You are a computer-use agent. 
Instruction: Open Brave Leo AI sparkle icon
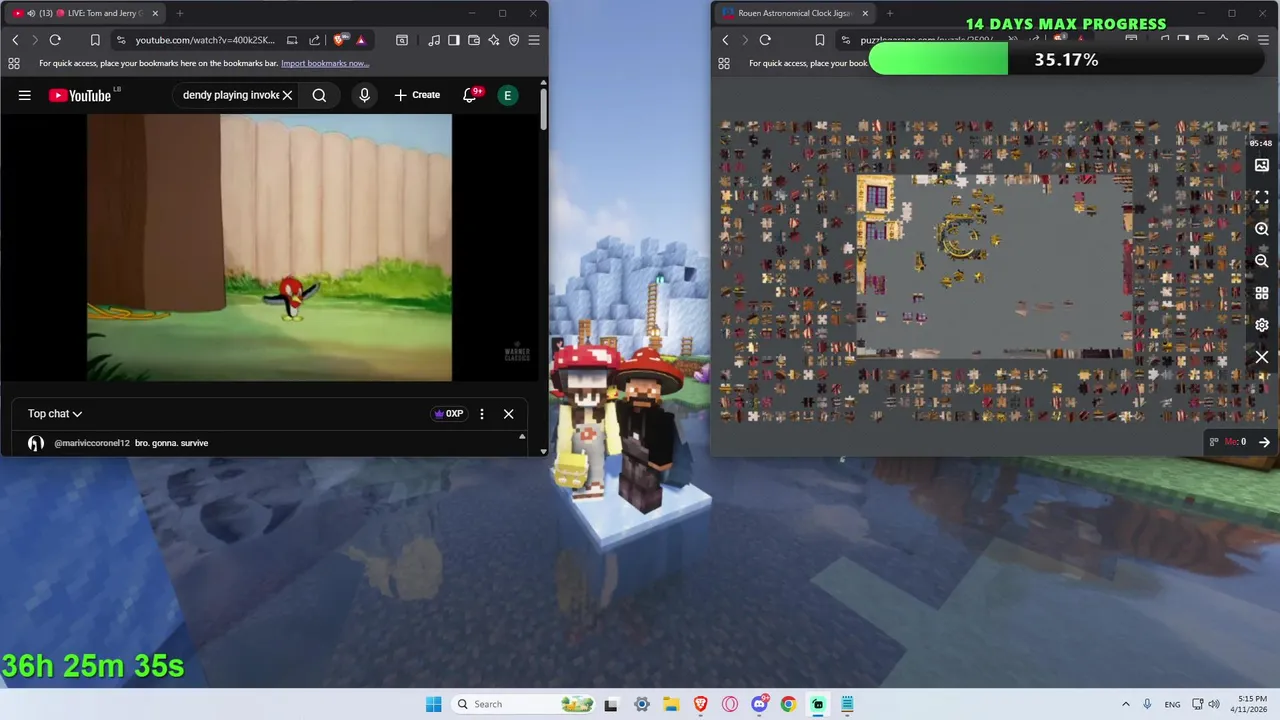(x=494, y=40)
